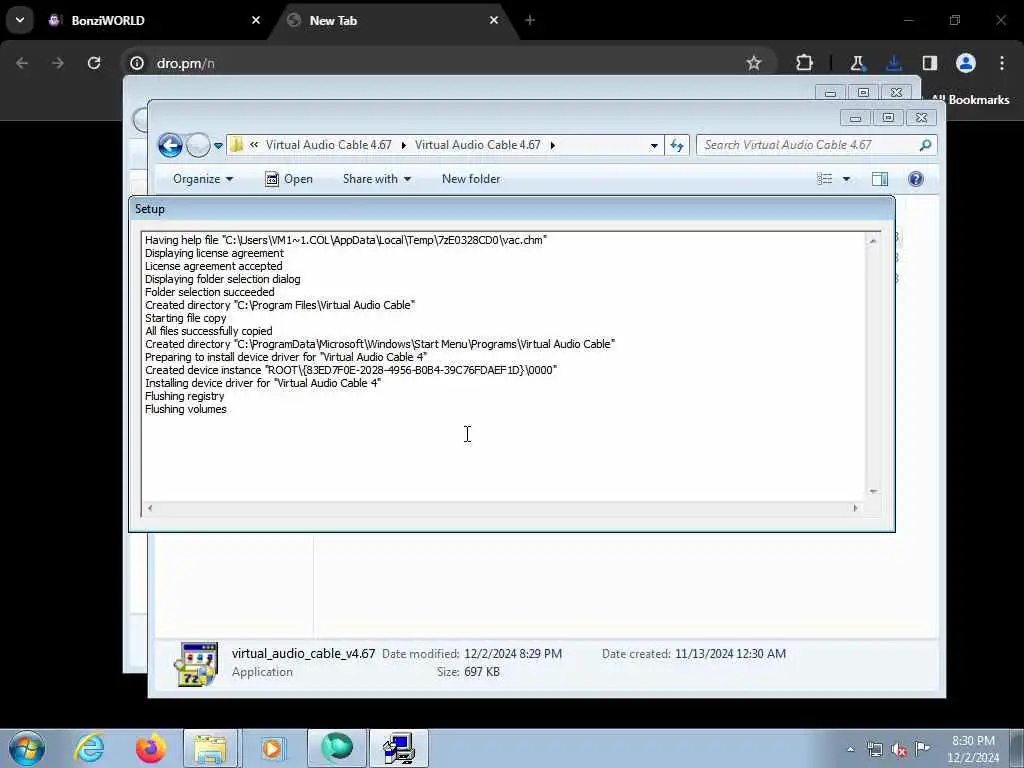Reload the current page
The height and width of the screenshot is (768, 1024).
(94, 63)
